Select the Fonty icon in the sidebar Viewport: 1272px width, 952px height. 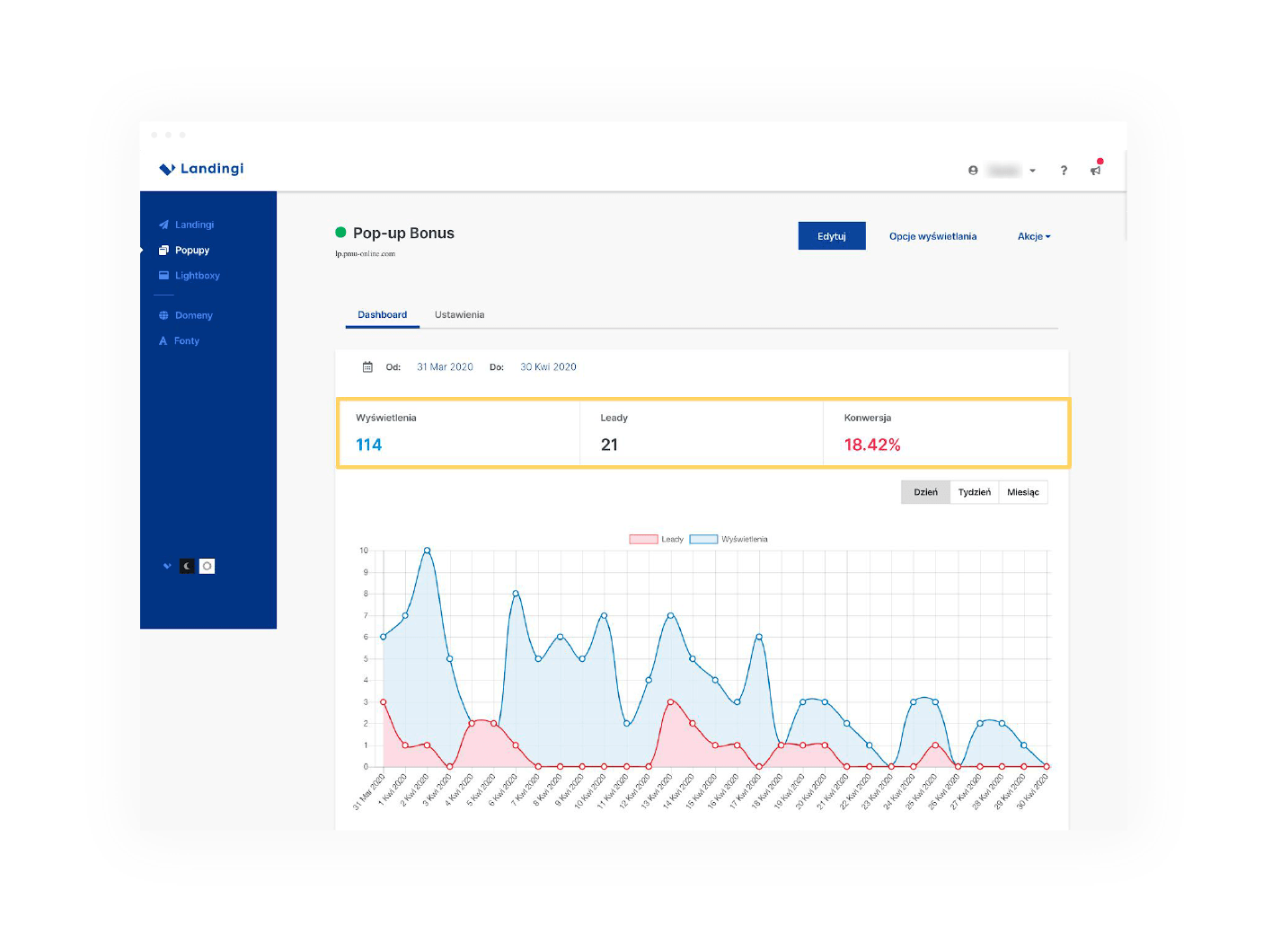(x=163, y=340)
